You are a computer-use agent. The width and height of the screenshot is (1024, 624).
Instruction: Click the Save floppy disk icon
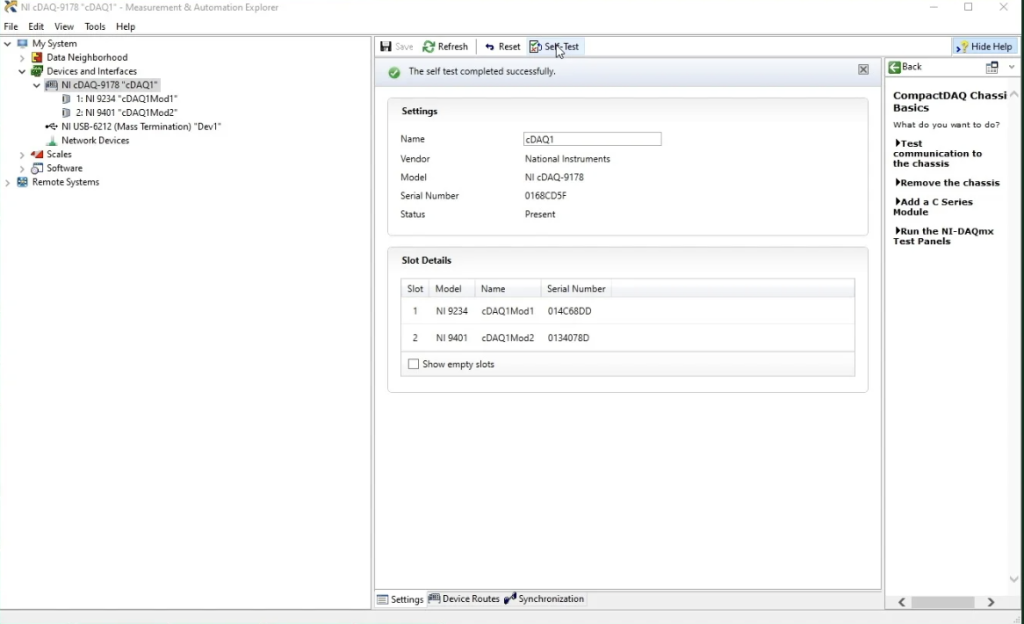(386, 46)
